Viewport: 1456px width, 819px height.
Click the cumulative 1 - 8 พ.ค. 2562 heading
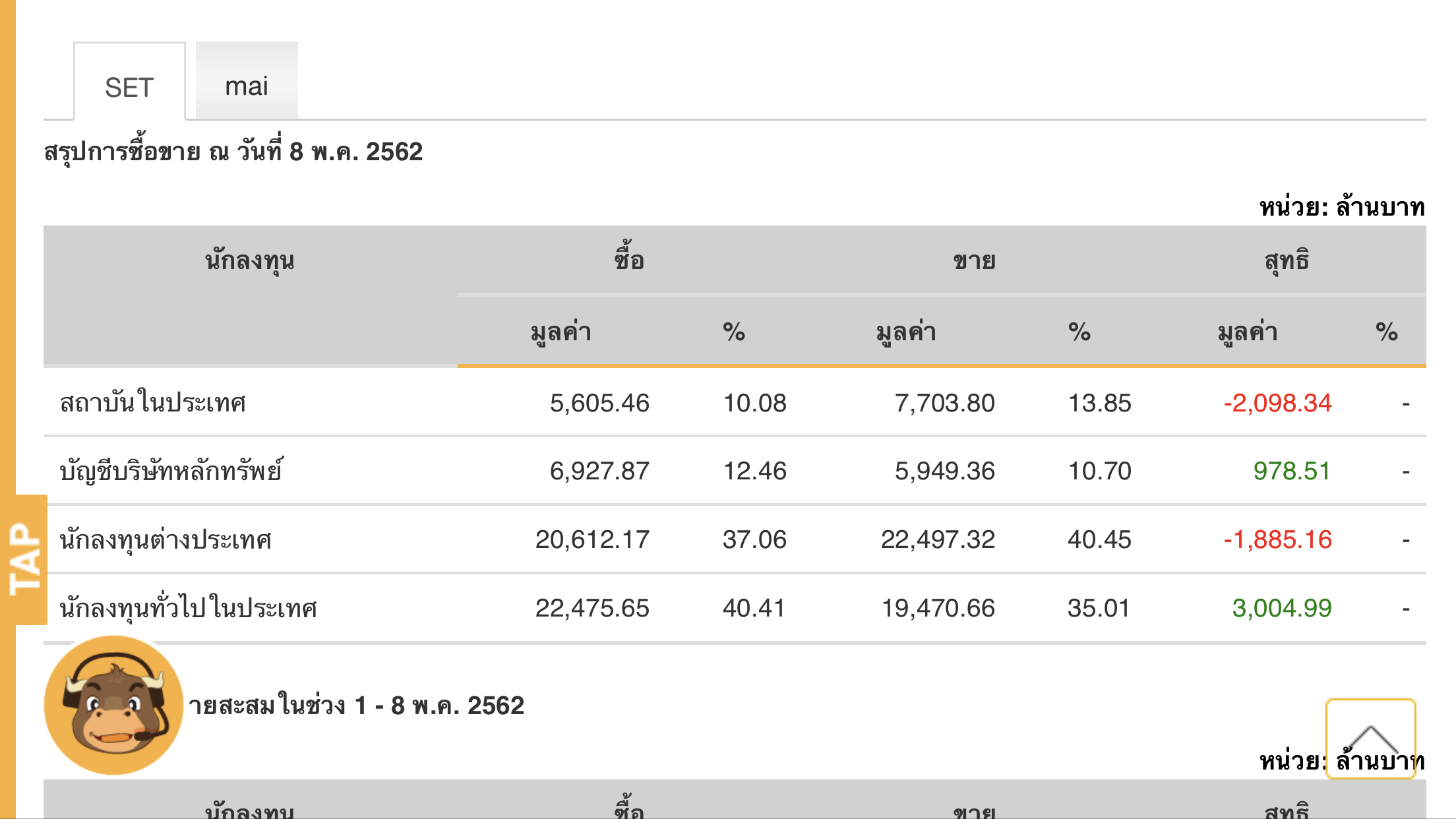356,706
